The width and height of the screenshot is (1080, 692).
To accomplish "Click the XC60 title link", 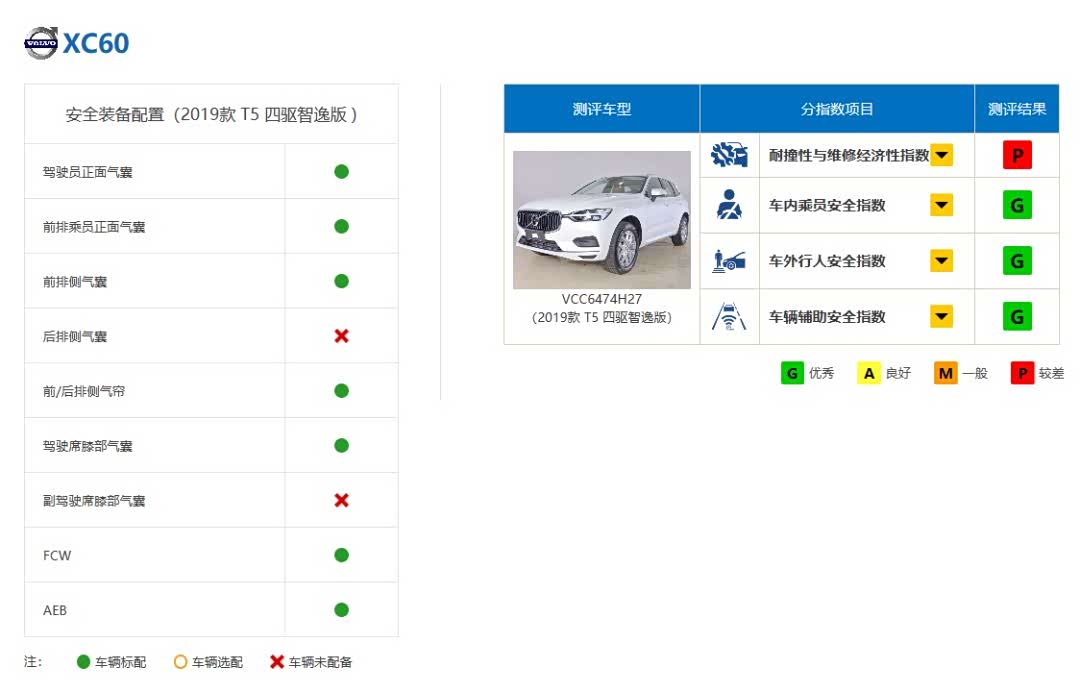I will (x=96, y=44).
